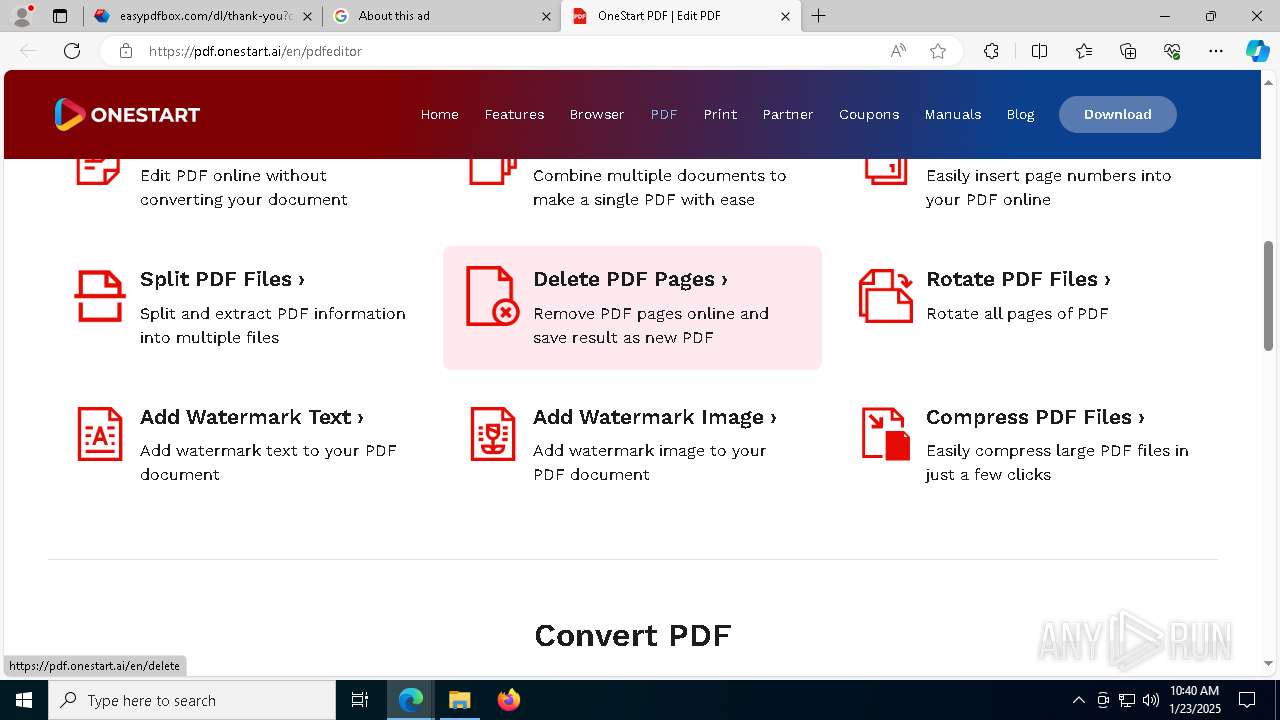
Task: Click the Rotate PDF Files icon
Action: pos(886,296)
